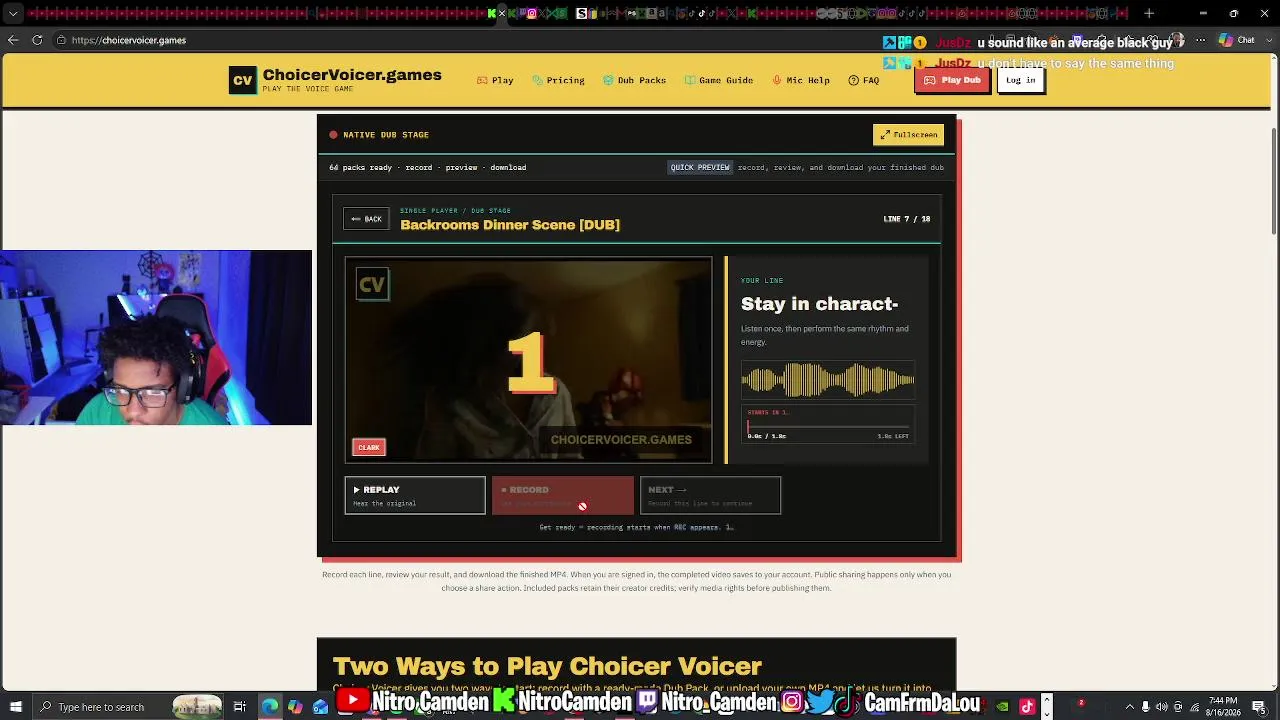Image resolution: width=1280 pixels, height=720 pixels.
Task: Click the "LINE 7 / 18" counter text
Action: [907, 219]
